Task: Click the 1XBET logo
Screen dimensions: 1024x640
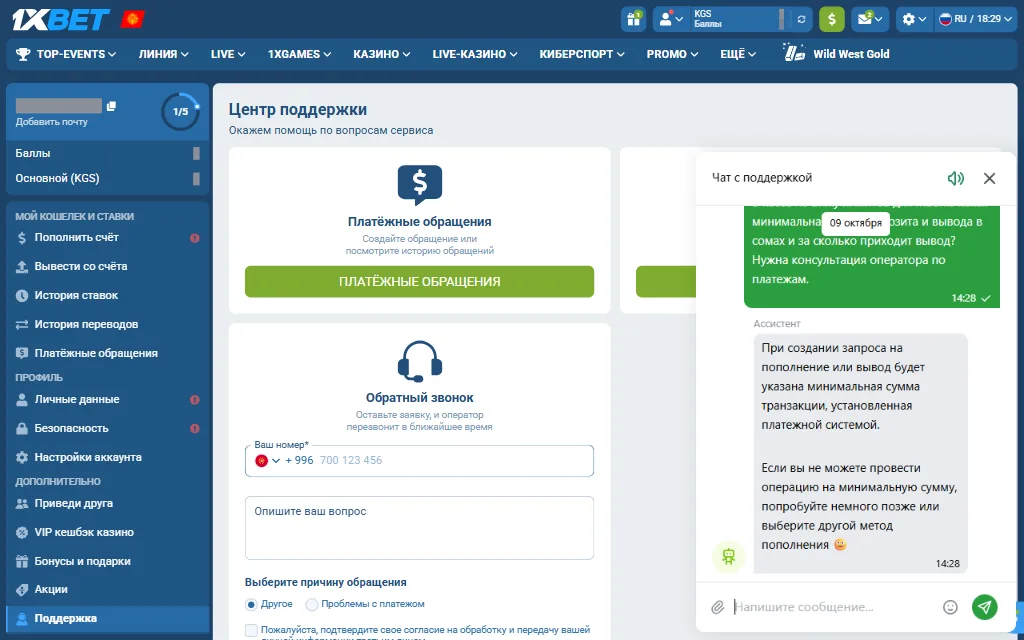Action: click(x=61, y=20)
